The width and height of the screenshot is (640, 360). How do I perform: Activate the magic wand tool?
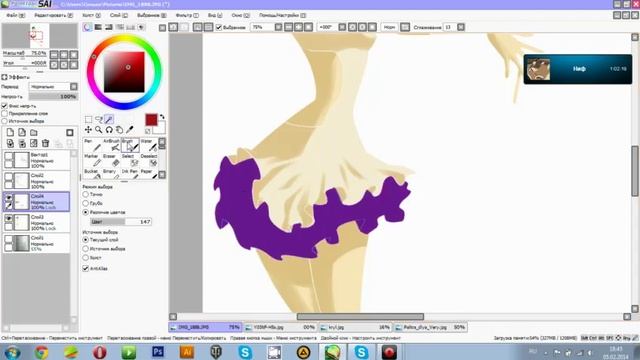(109, 119)
